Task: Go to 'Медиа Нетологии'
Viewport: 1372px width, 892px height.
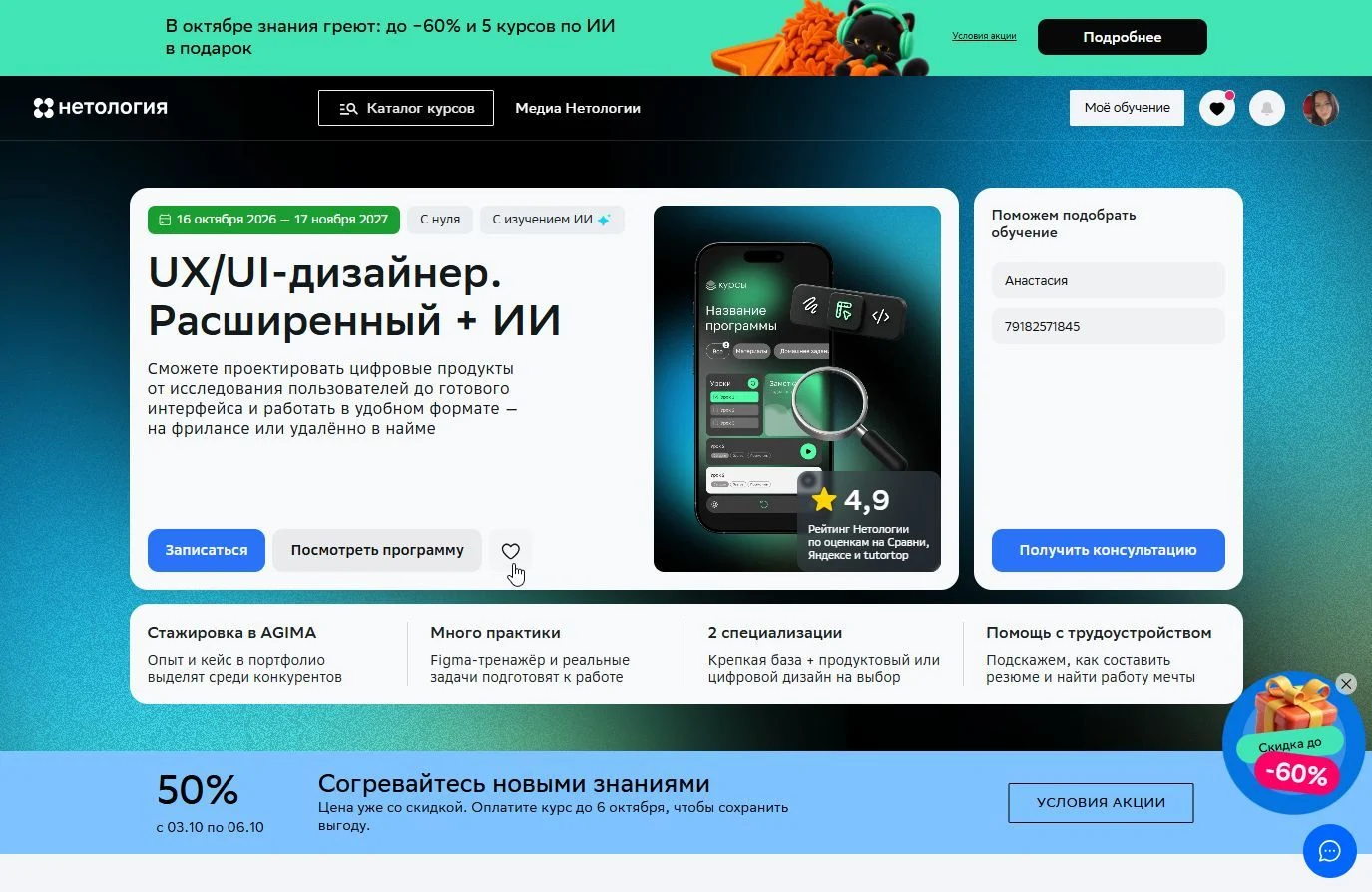Action: tap(578, 108)
